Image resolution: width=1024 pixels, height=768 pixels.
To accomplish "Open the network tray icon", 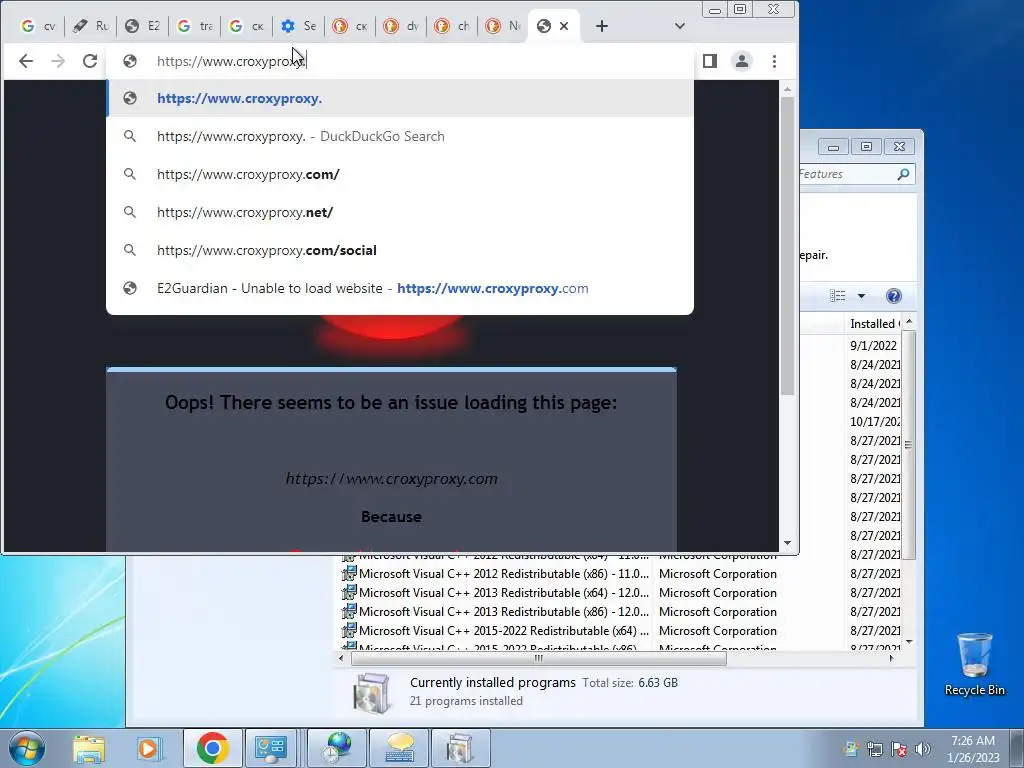I will click(x=874, y=749).
